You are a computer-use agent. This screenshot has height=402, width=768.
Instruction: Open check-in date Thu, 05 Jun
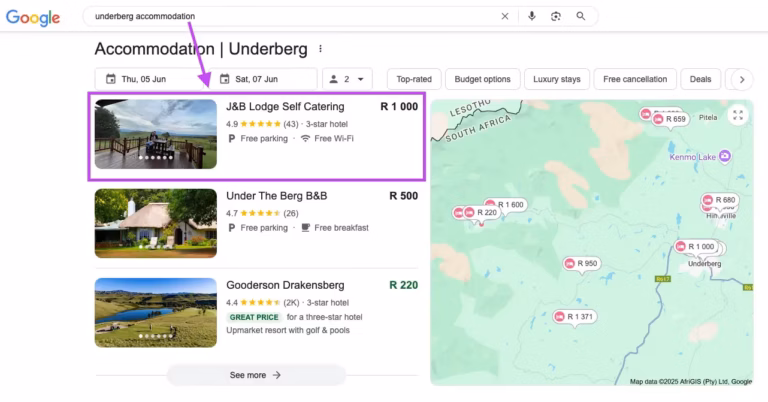[x=149, y=79]
